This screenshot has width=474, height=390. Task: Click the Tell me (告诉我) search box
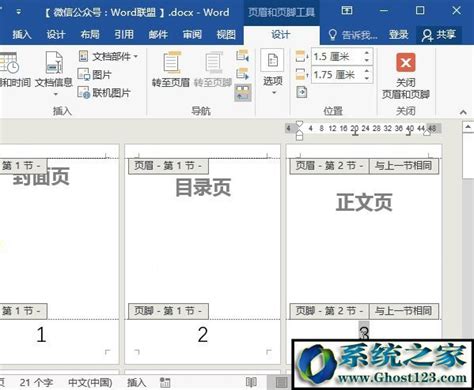click(353, 35)
